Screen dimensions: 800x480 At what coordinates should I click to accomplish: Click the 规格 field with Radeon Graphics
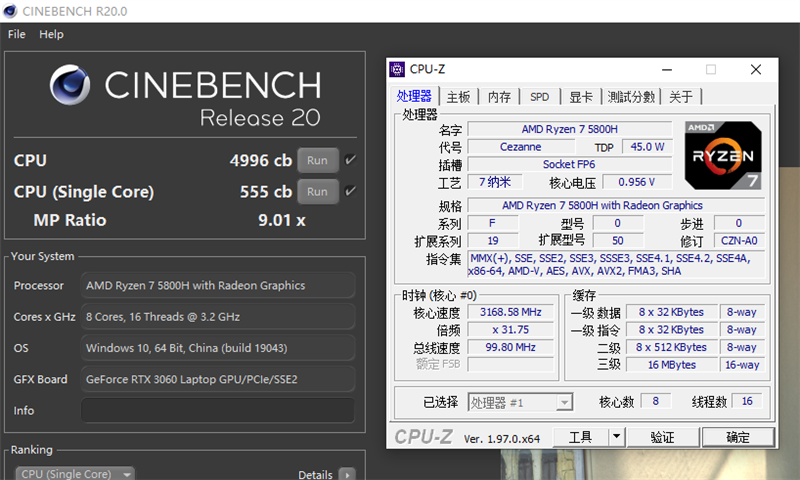coord(616,205)
